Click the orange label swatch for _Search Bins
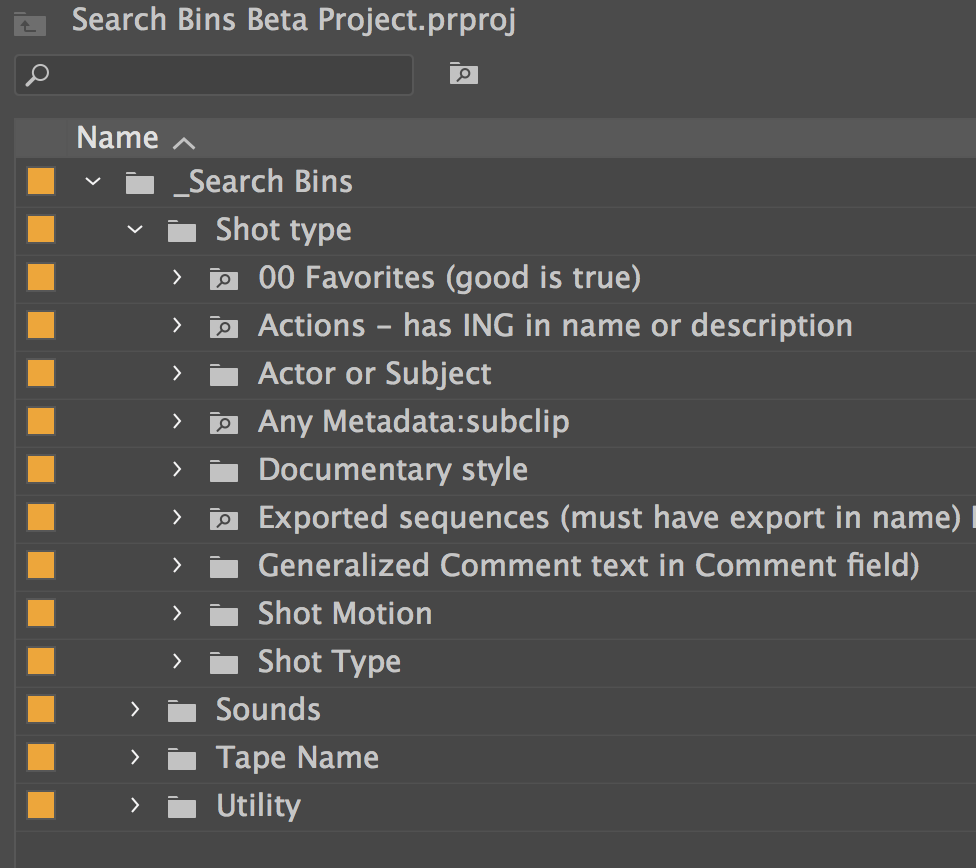 coord(41,181)
